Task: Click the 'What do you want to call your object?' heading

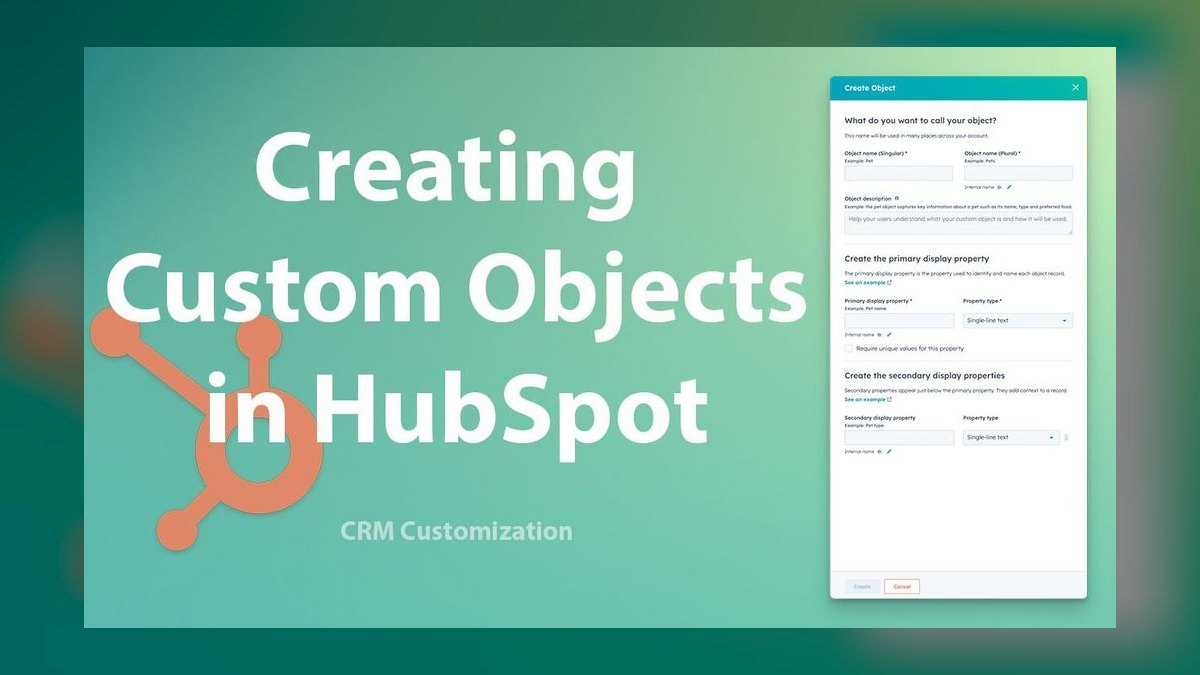Action: point(920,120)
